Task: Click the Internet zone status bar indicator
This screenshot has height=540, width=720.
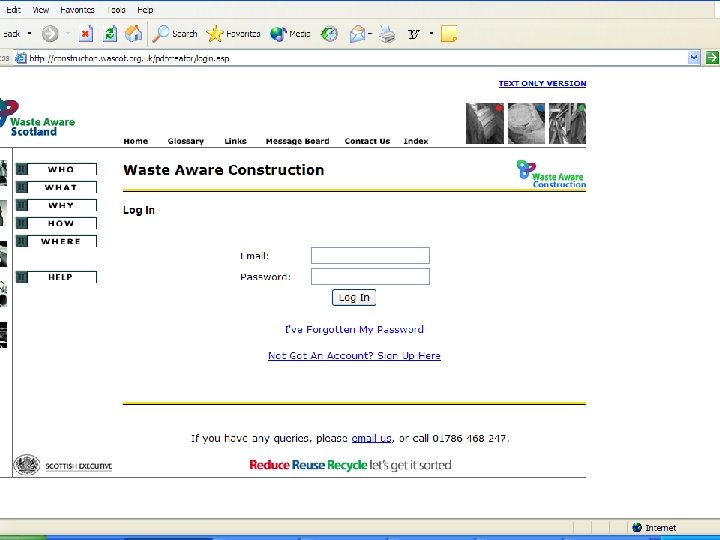Action: pyautogui.click(x=654, y=528)
